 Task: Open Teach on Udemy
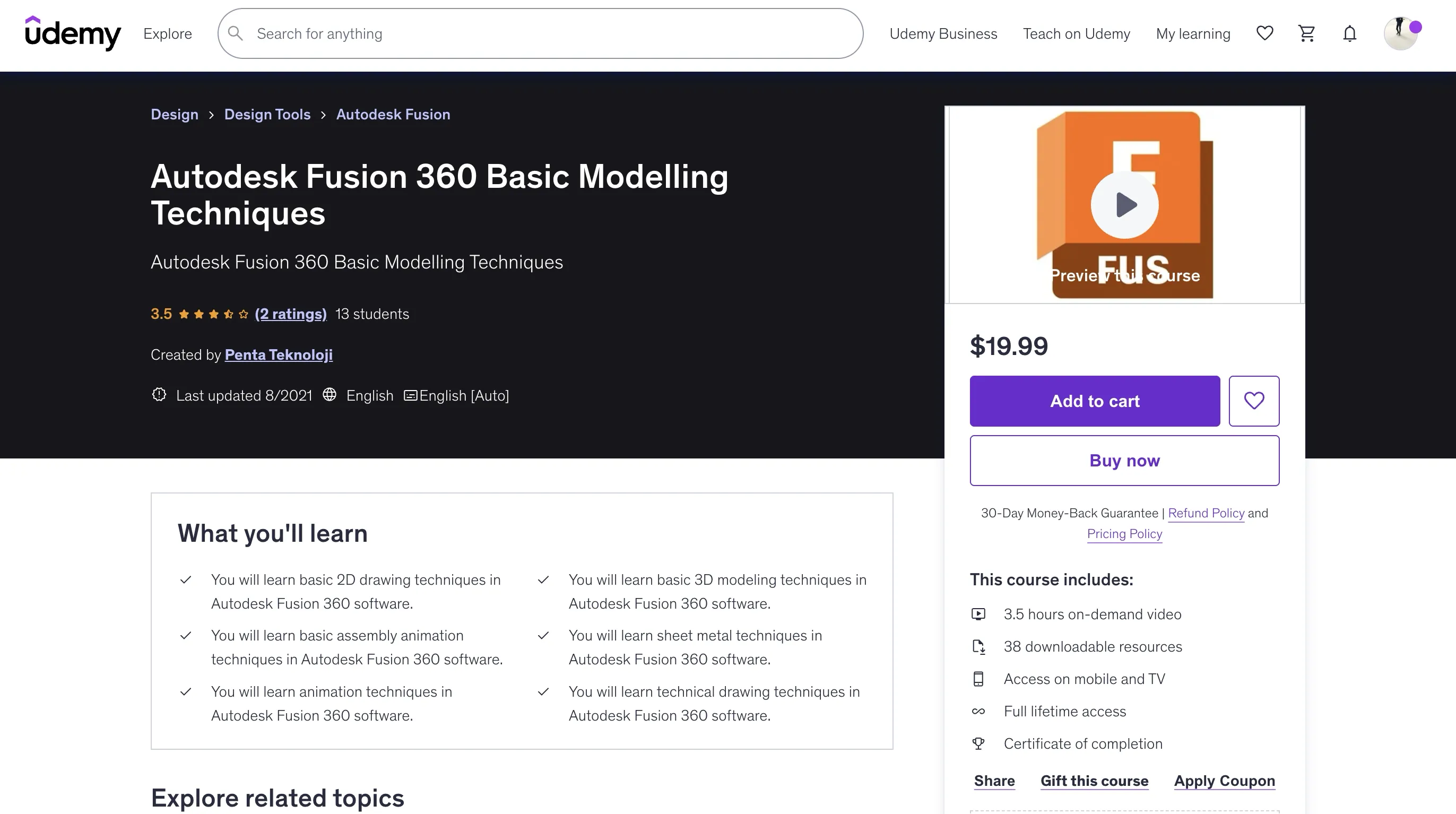coord(1076,33)
